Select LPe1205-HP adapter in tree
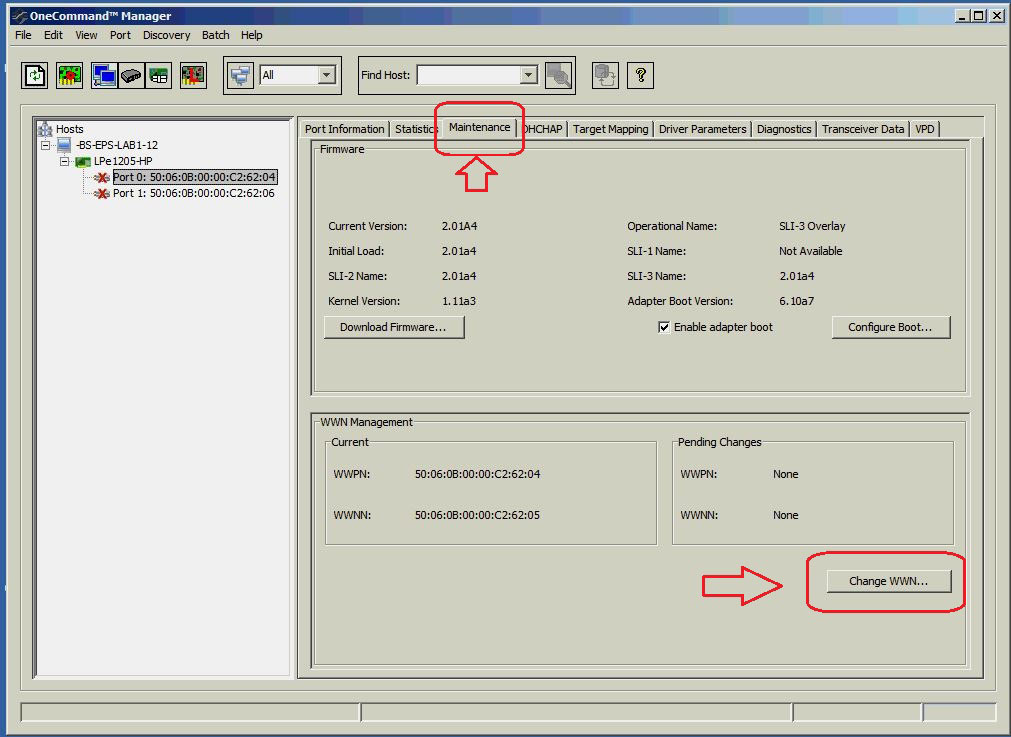Image resolution: width=1011 pixels, height=737 pixels. [123, 161]
